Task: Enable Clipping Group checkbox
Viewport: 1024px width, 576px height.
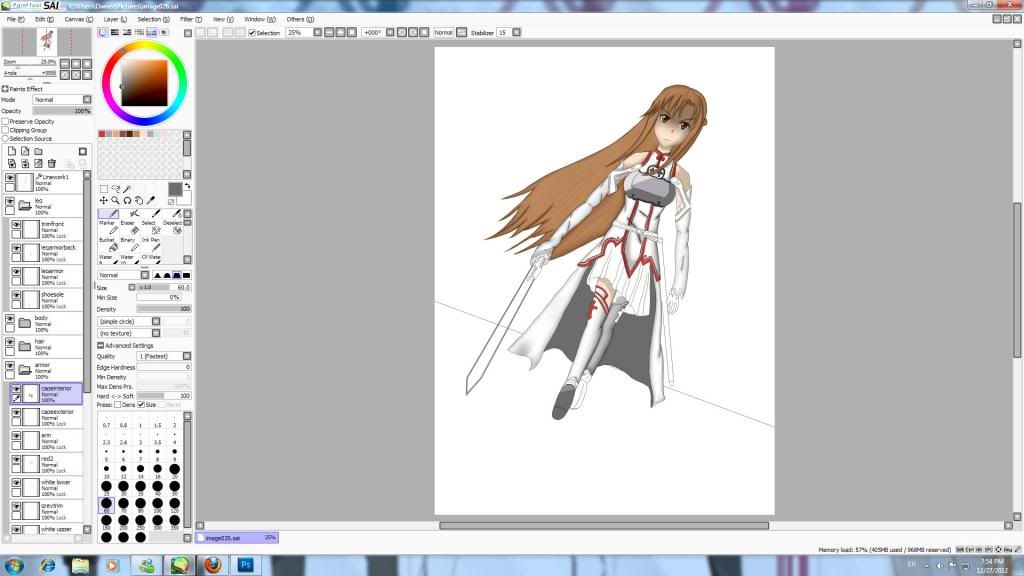Action: (5, 130)
